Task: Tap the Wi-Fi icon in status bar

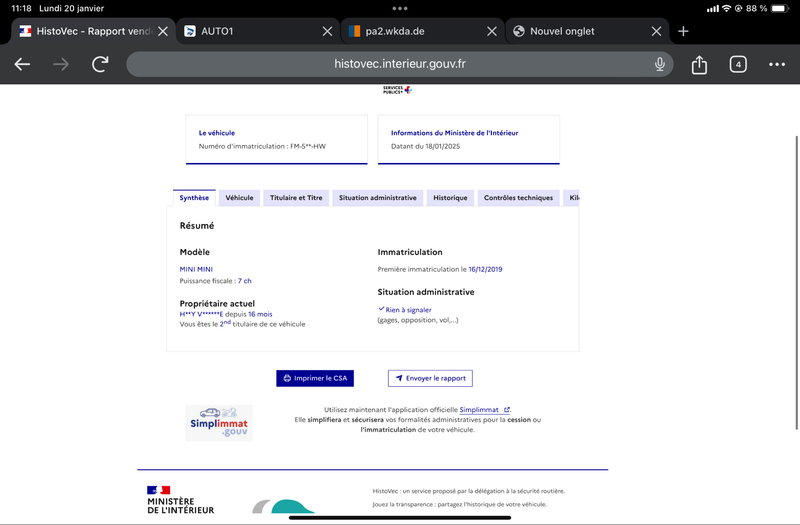Action: [x=726, y=8]
